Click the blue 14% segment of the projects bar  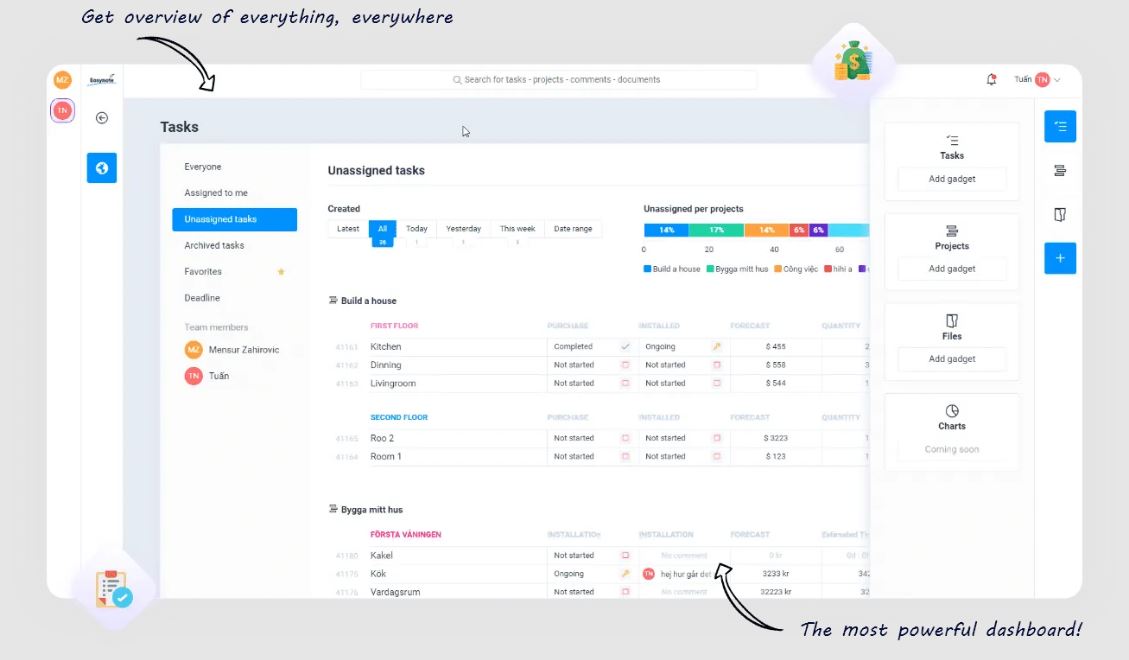click(x=667, y=229)
